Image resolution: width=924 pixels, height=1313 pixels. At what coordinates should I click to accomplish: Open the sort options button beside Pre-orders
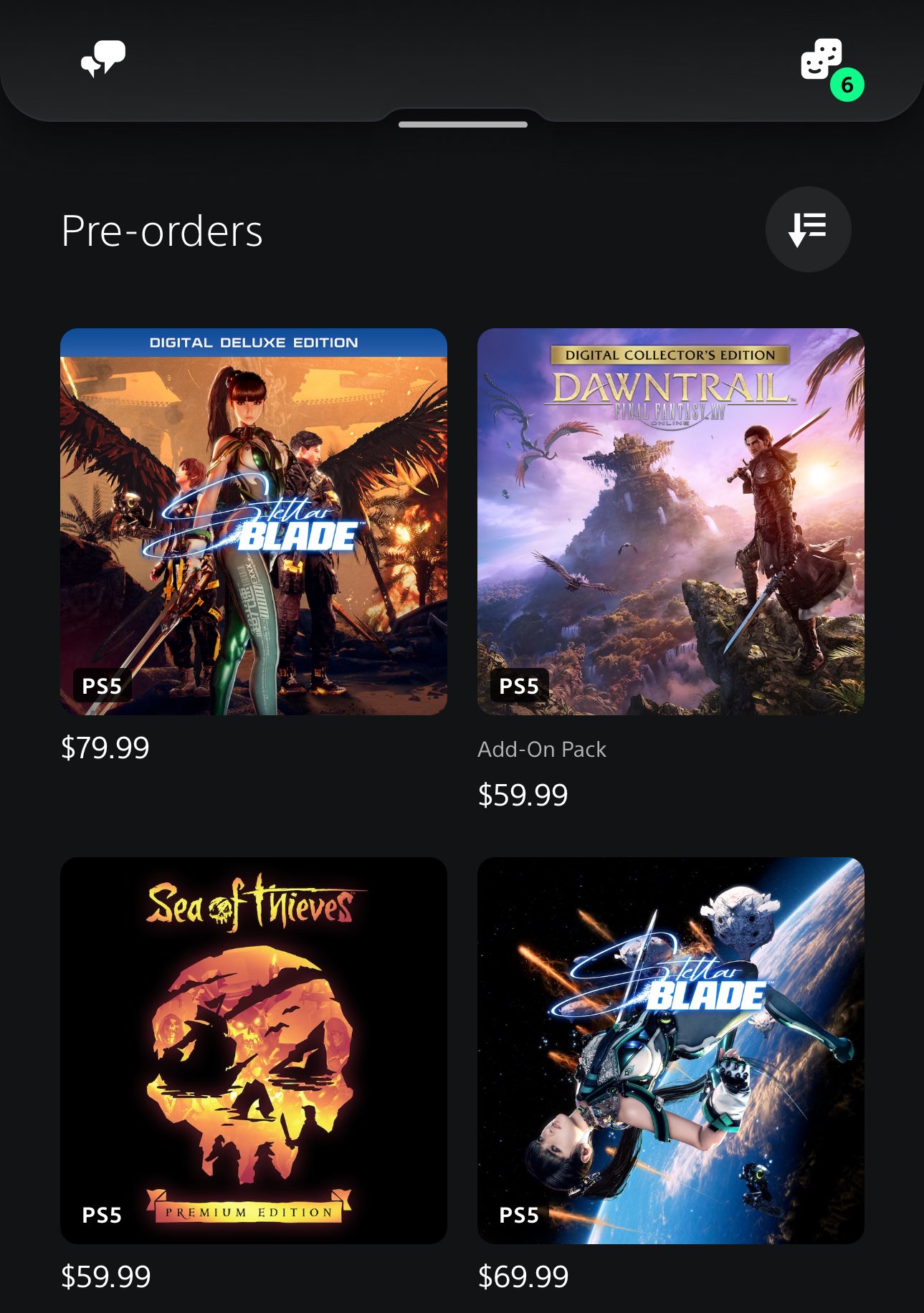[808, 229]
